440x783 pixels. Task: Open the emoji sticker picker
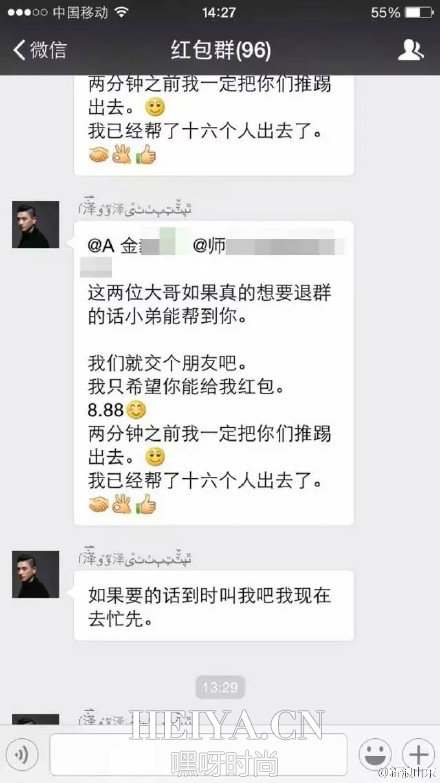click(375, 755)
